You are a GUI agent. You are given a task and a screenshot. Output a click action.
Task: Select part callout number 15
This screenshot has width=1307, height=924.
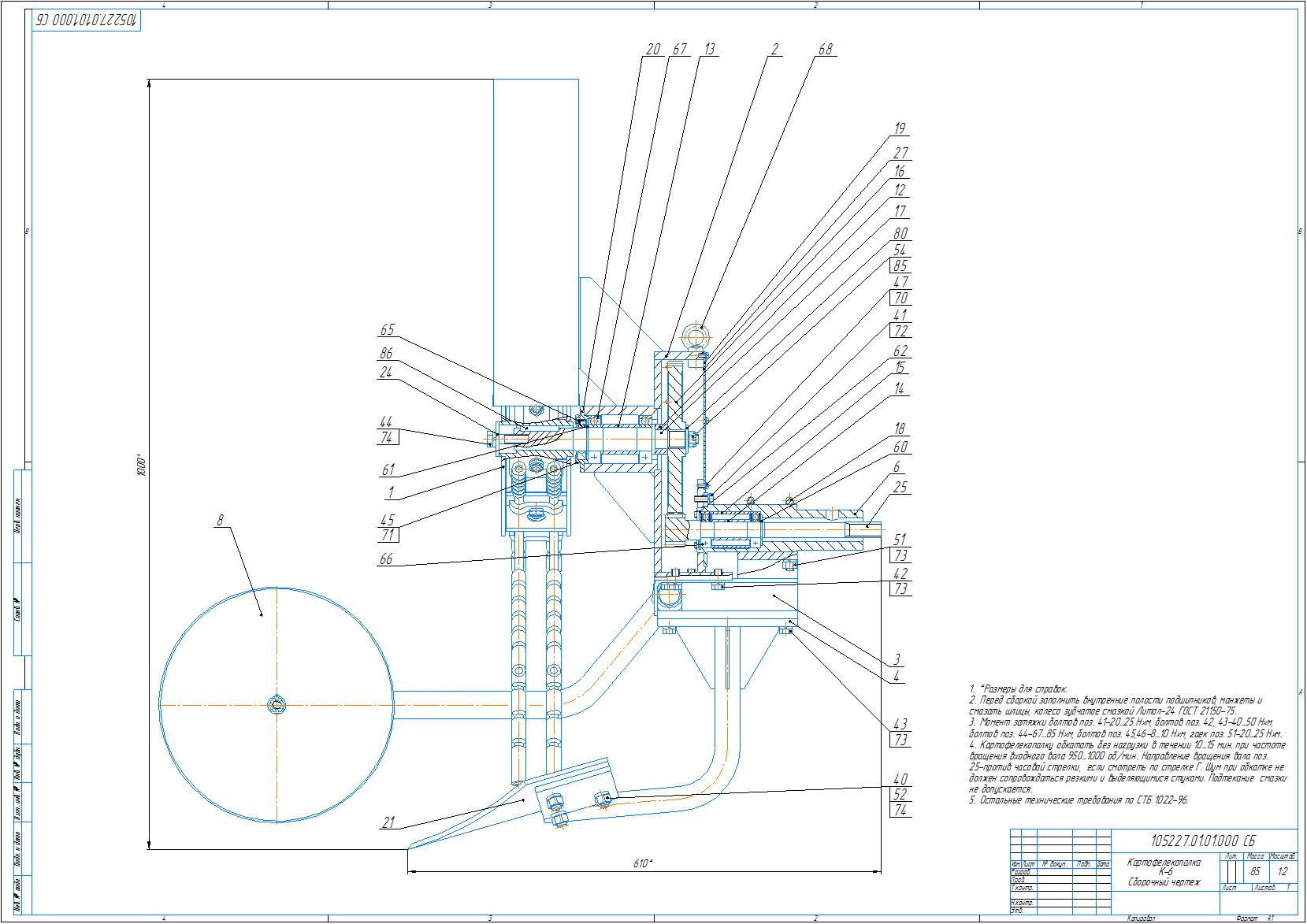[898, 367]
